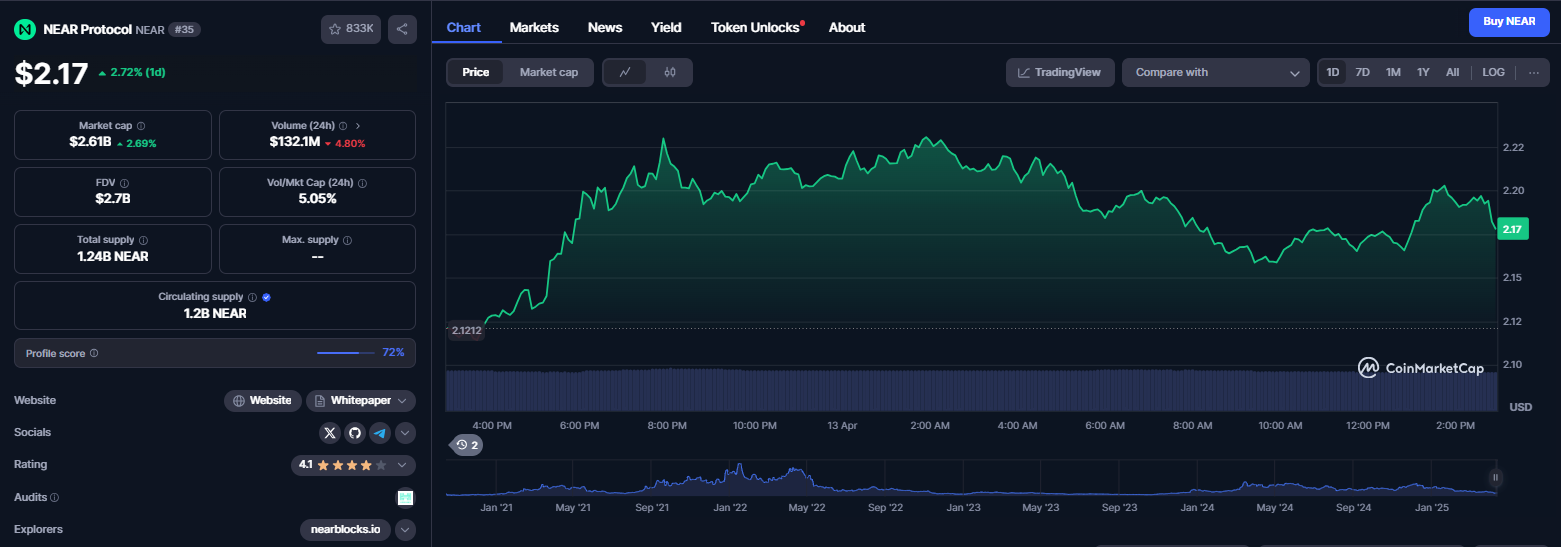Expand the Whitepaper dropdown
This screenshot has height=547, width=1561.
(x=361, y=401)
